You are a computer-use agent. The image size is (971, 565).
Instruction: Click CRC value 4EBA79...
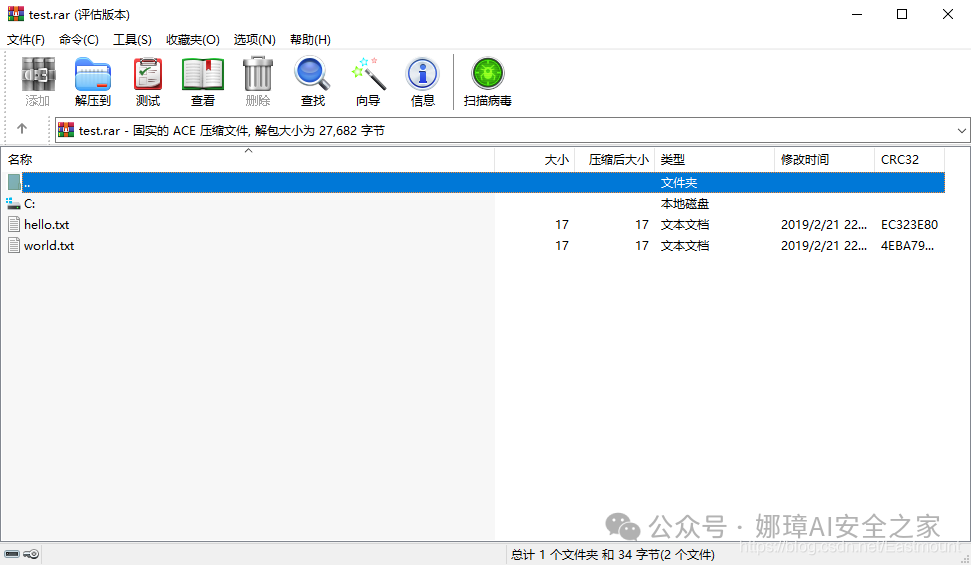click(907, 245)
